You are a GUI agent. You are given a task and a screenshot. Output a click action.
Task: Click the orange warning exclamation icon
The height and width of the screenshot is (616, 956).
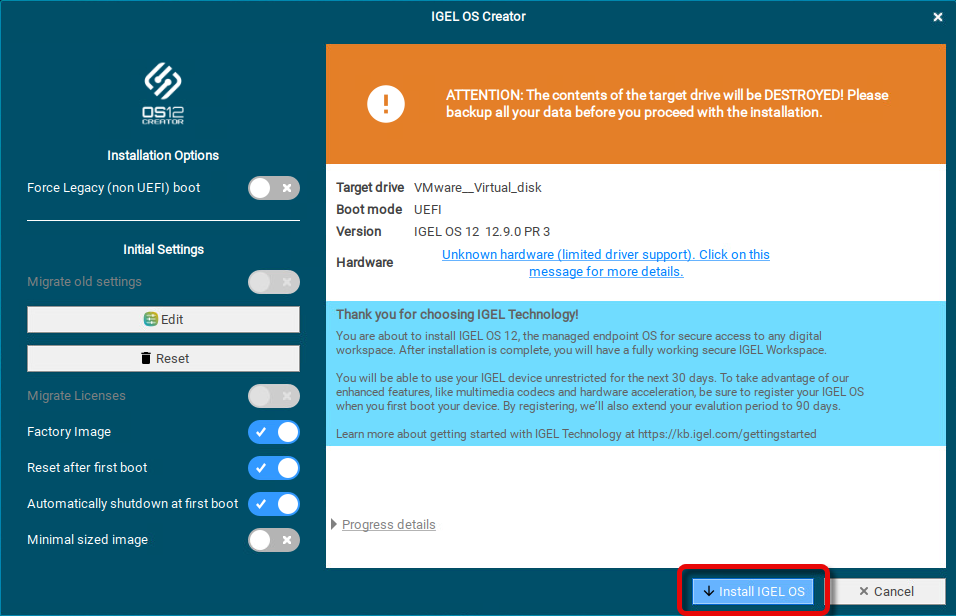[385, 104]
